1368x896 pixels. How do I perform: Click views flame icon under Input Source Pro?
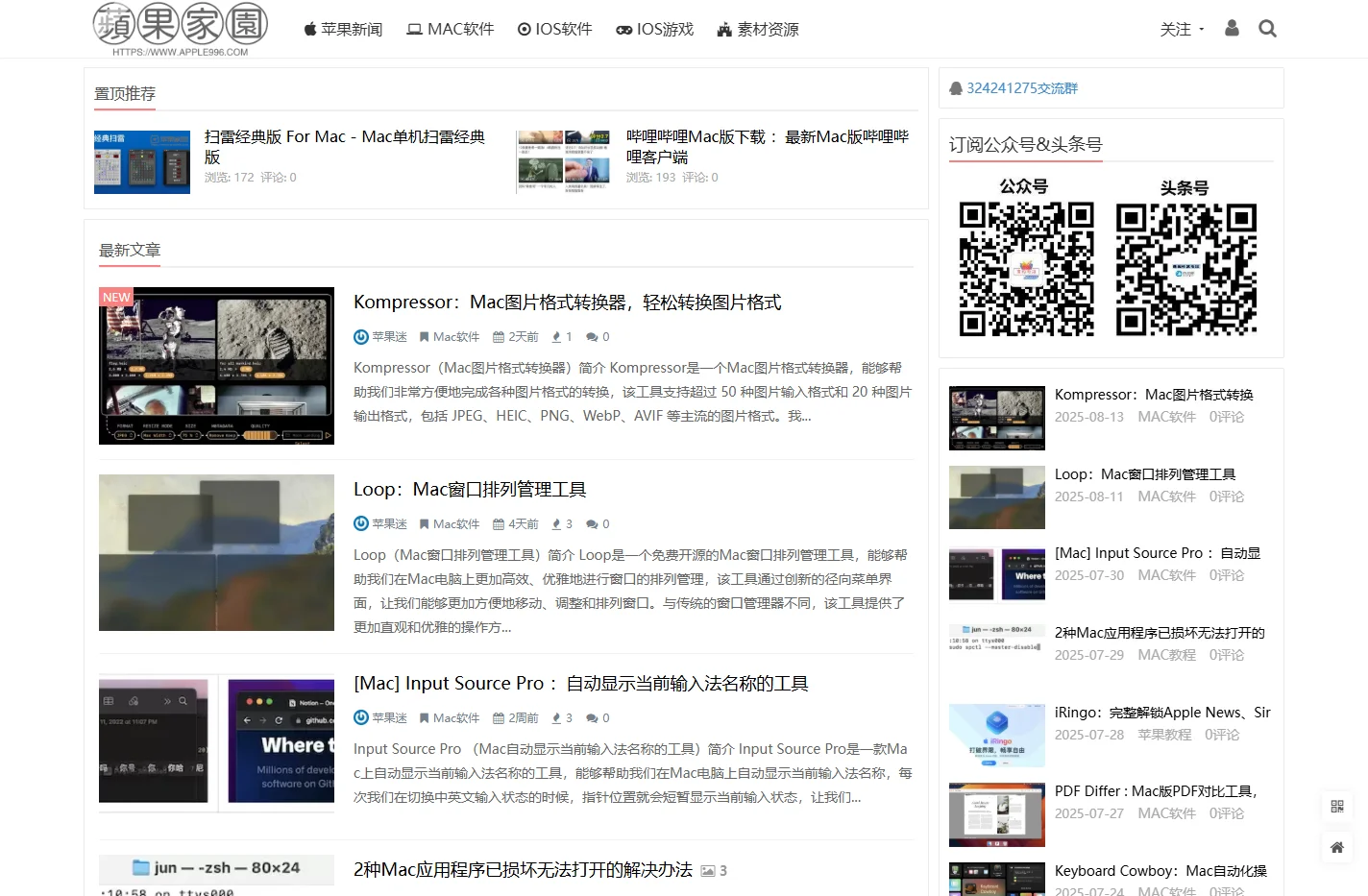556,718
